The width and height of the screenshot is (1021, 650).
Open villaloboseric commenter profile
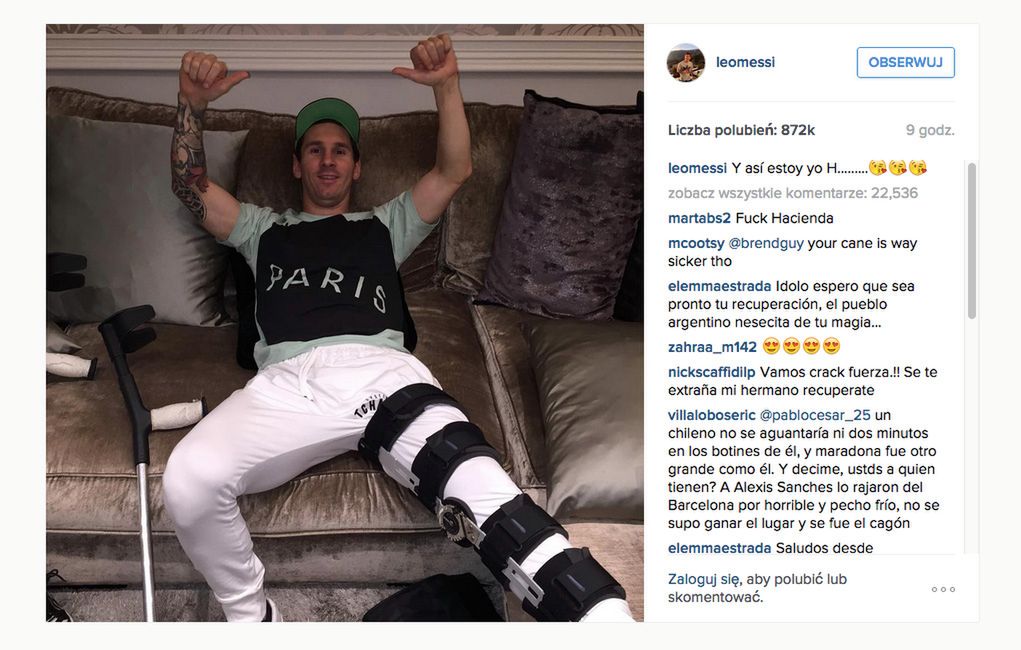pyautogui.click(x=712, y=415)
